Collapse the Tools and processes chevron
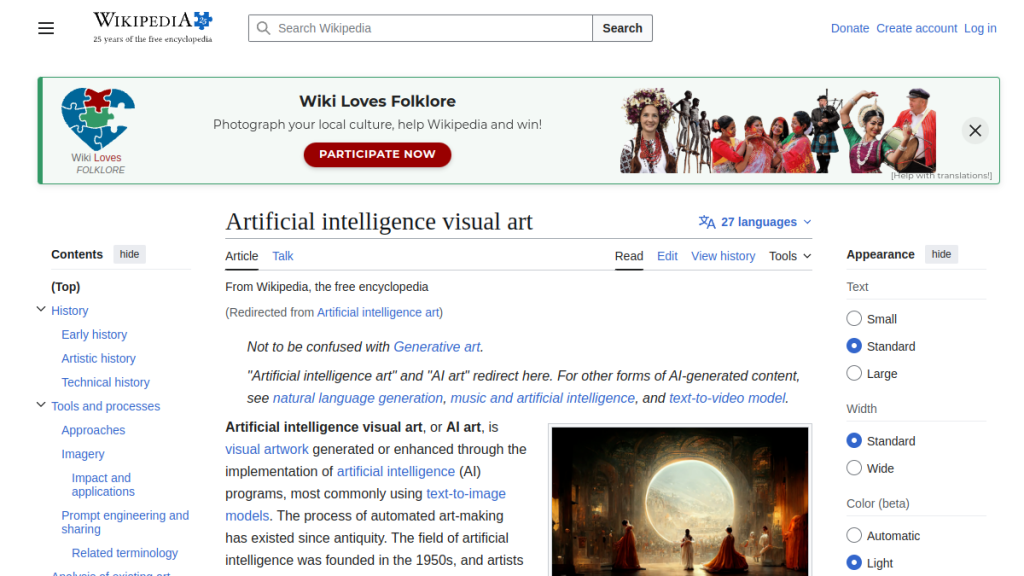1024x576 pixels. [x=41, y=405]
